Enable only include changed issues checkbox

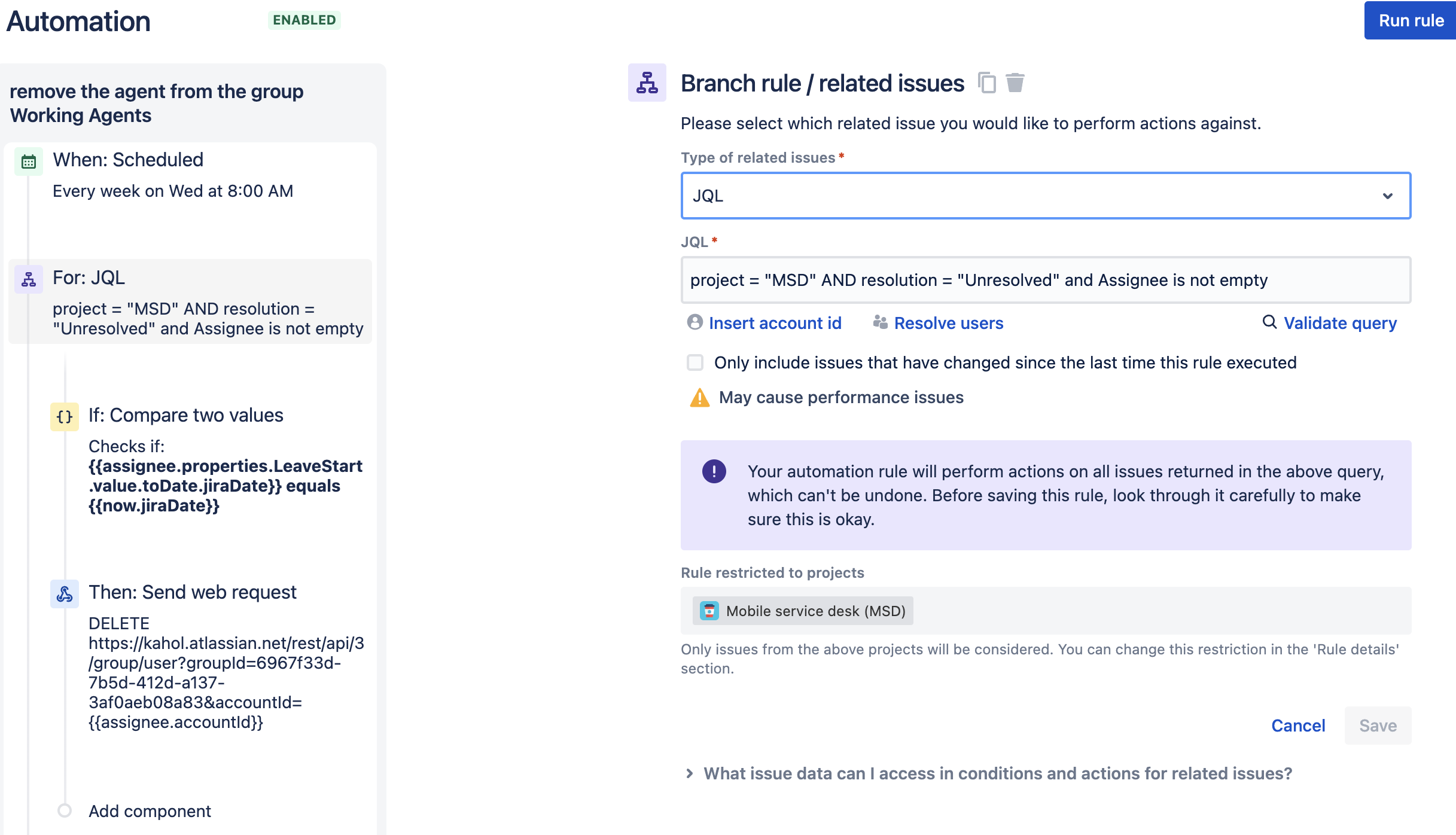coord(695,362)
